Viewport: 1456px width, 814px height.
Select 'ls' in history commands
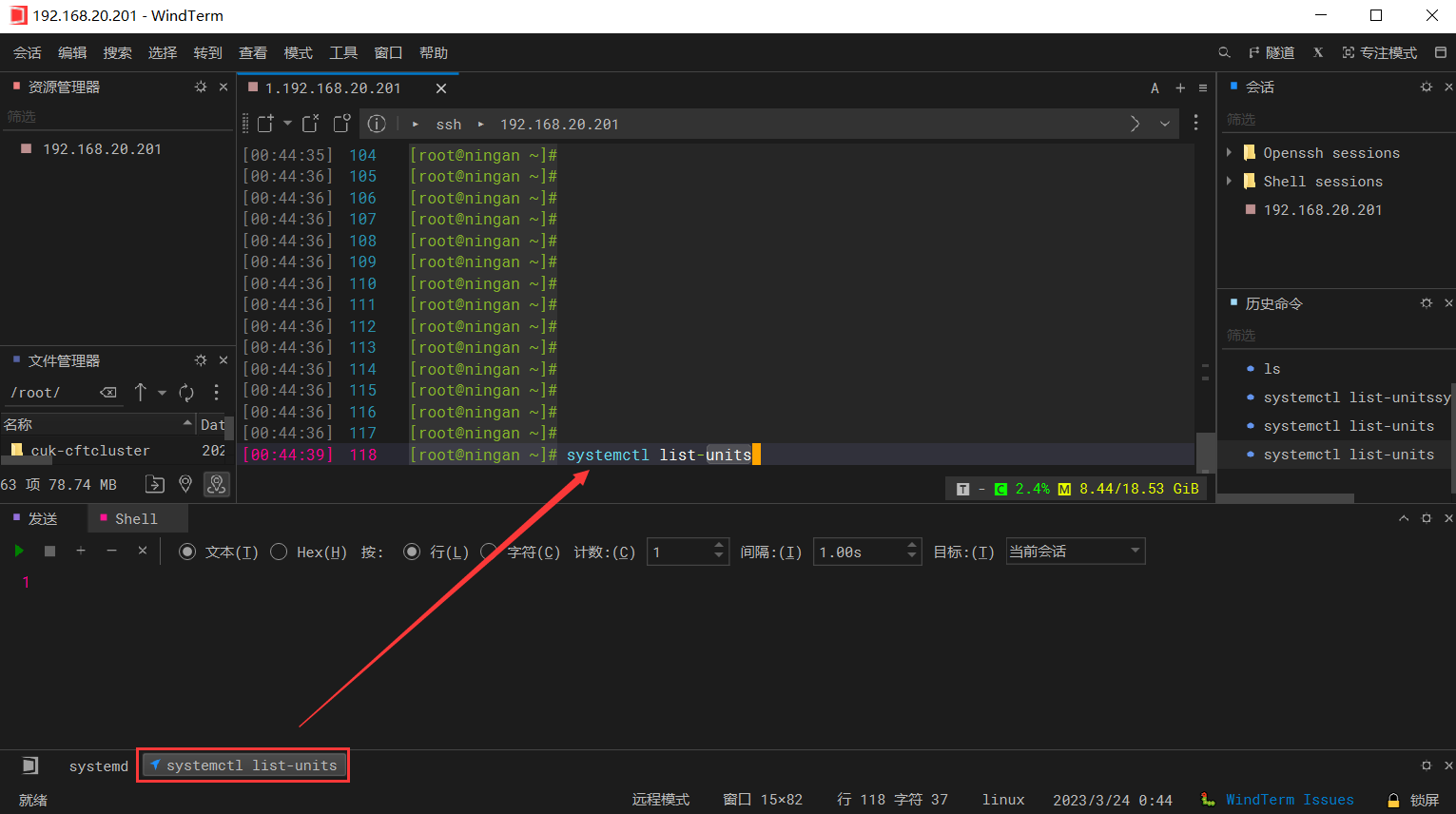pos(1272,369)
